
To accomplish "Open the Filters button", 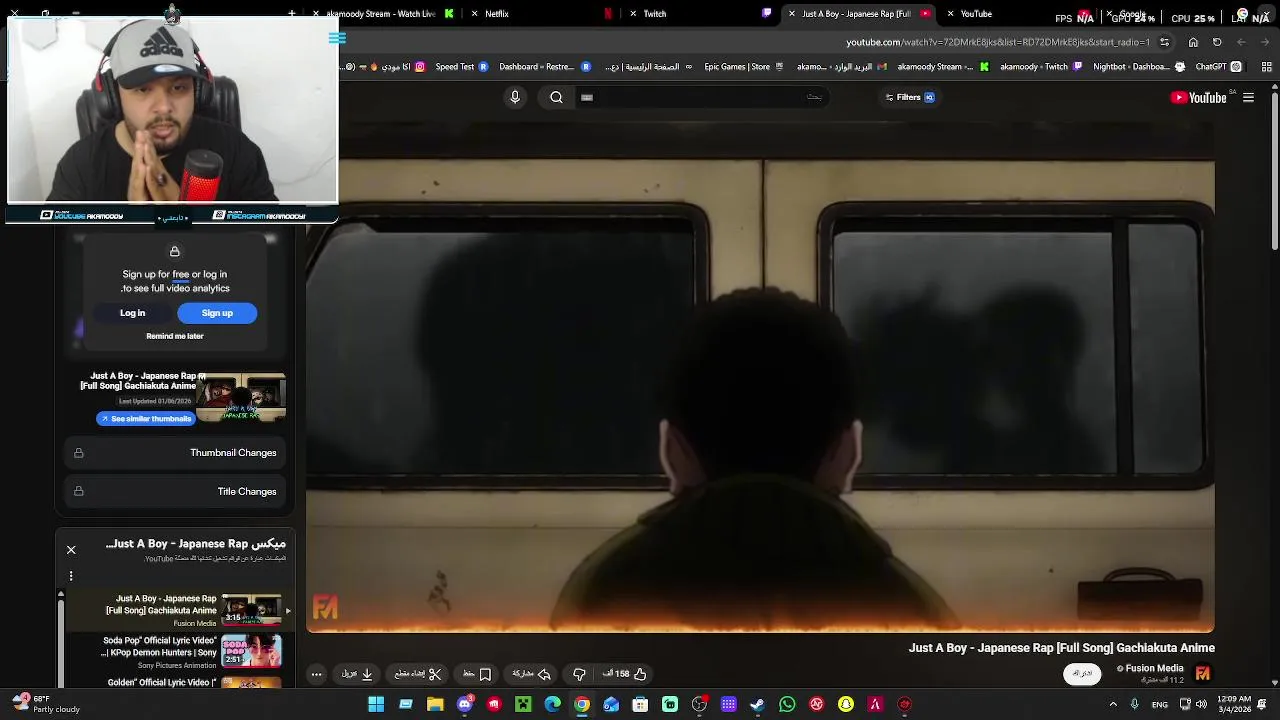I will [x=909, y=97].
